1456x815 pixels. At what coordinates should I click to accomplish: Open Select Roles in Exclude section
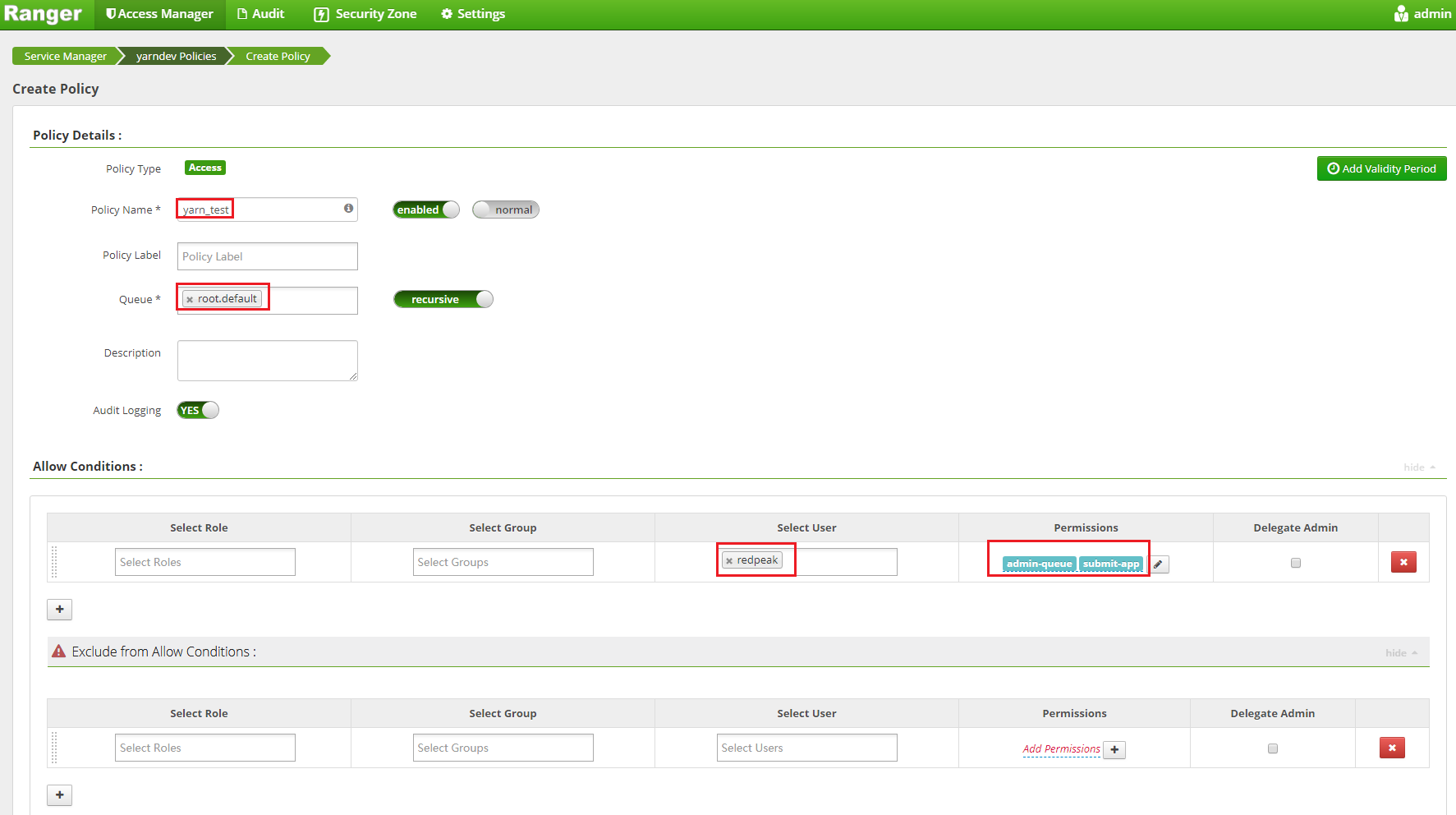[204, 748]
